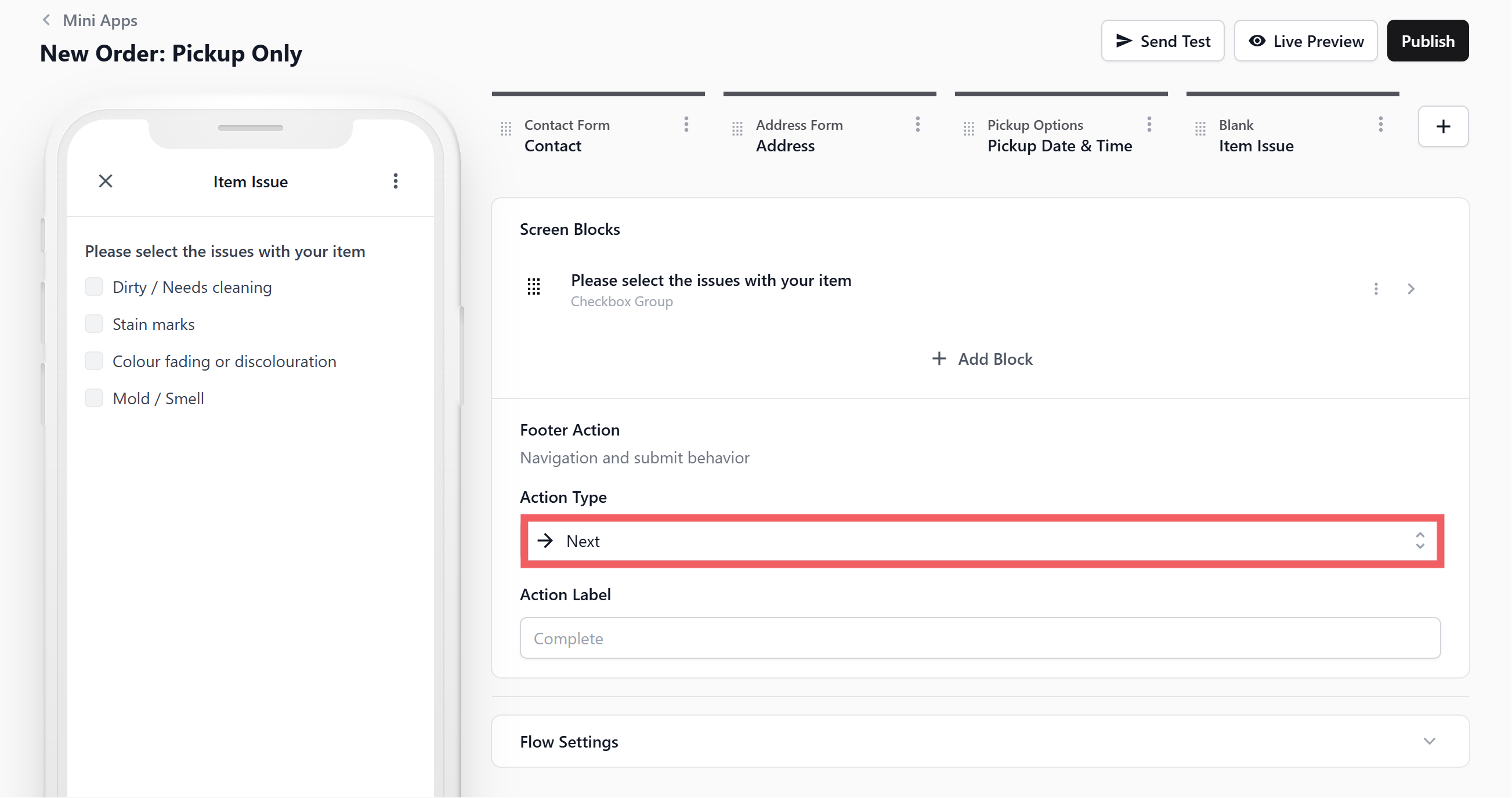Switch to the Address screen tab
Viewport: 1512px width, 798px height.
click(829, 136)
